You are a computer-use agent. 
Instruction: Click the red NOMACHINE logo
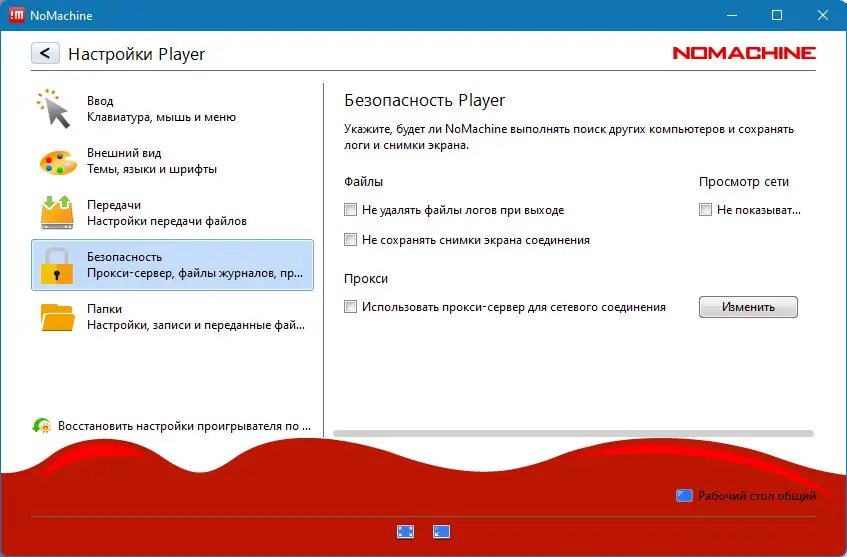click(744, 53)
